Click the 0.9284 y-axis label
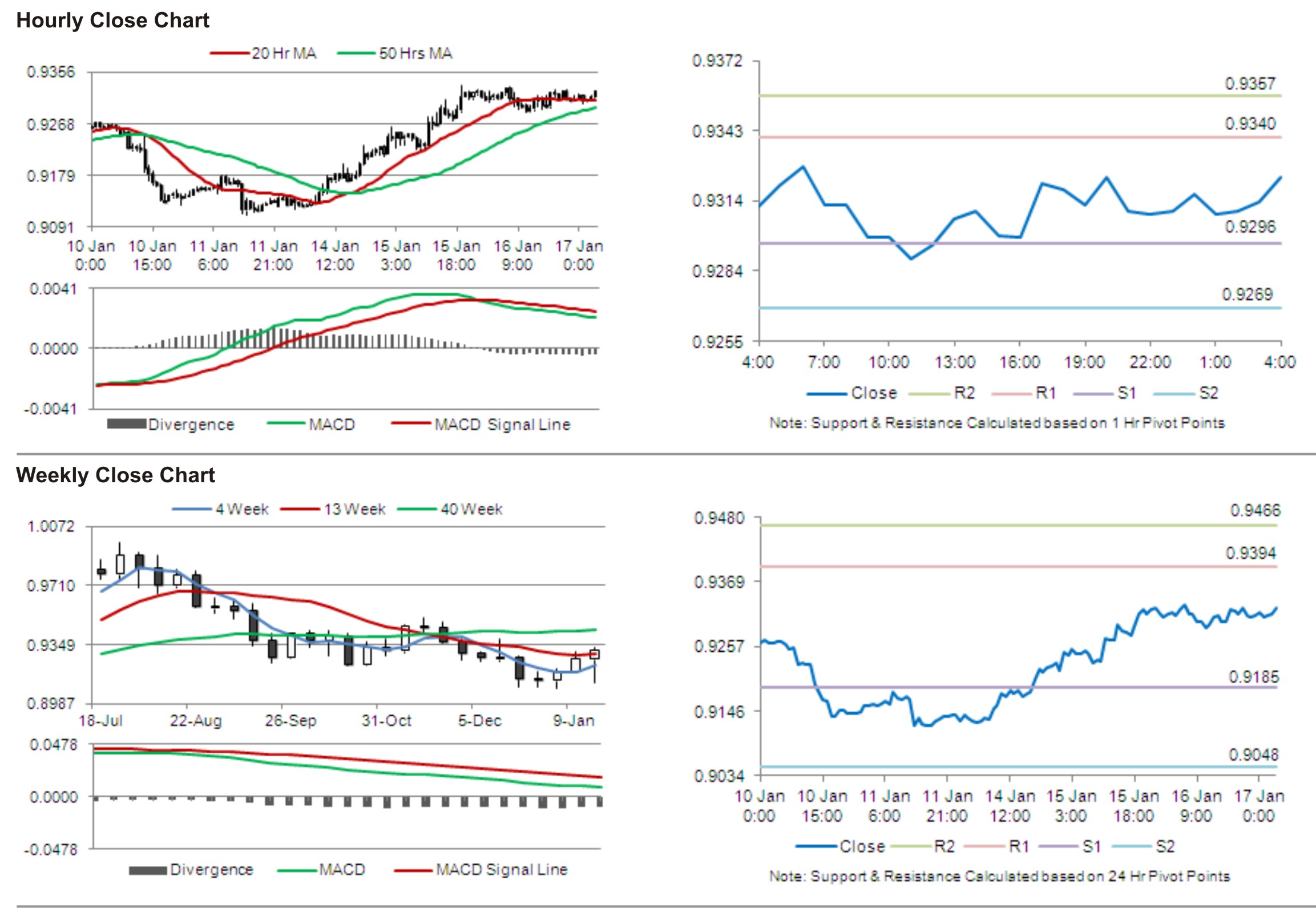 tap(717, 271)
